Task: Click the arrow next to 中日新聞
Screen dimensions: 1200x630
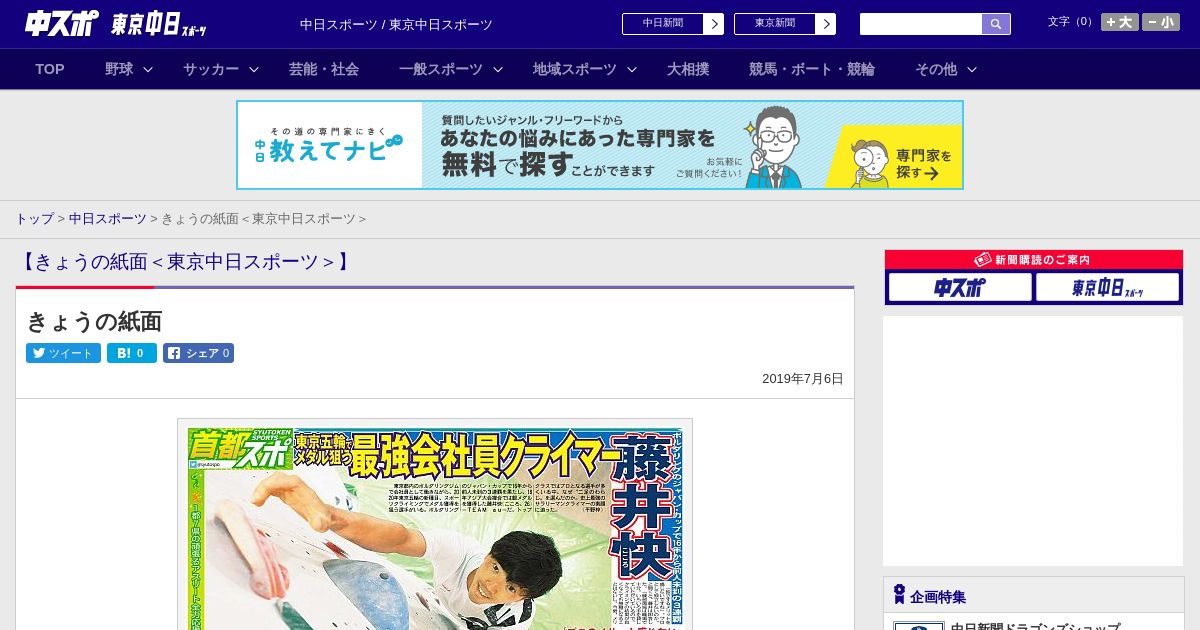Action: pyautogui.click(x=714, y=24)
